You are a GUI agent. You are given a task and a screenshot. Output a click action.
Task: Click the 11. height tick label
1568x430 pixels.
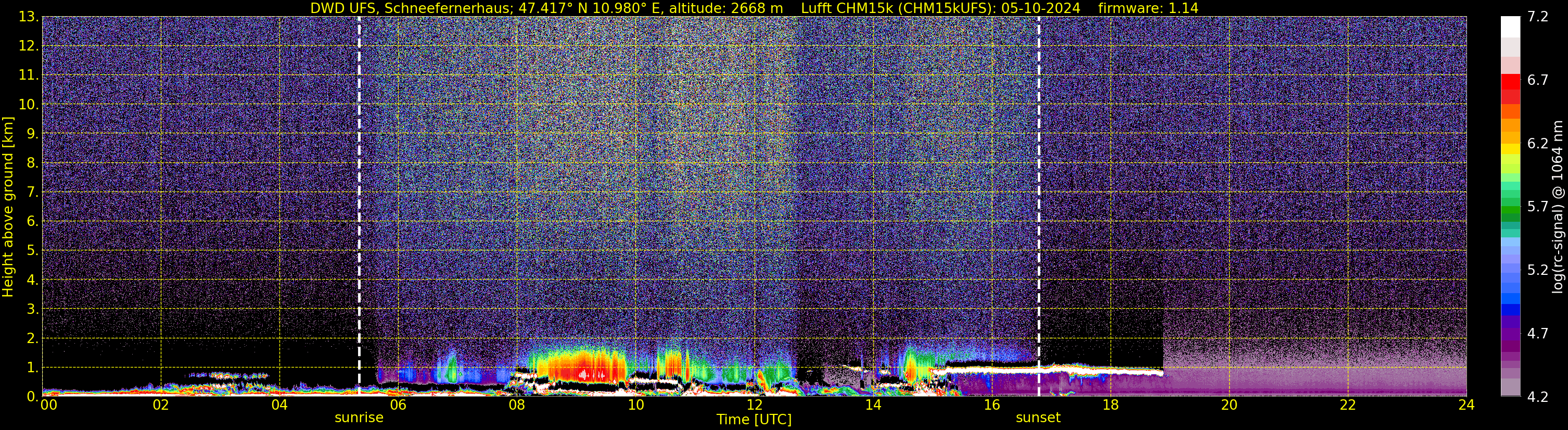pyautogui.click(x=28, y=75)
